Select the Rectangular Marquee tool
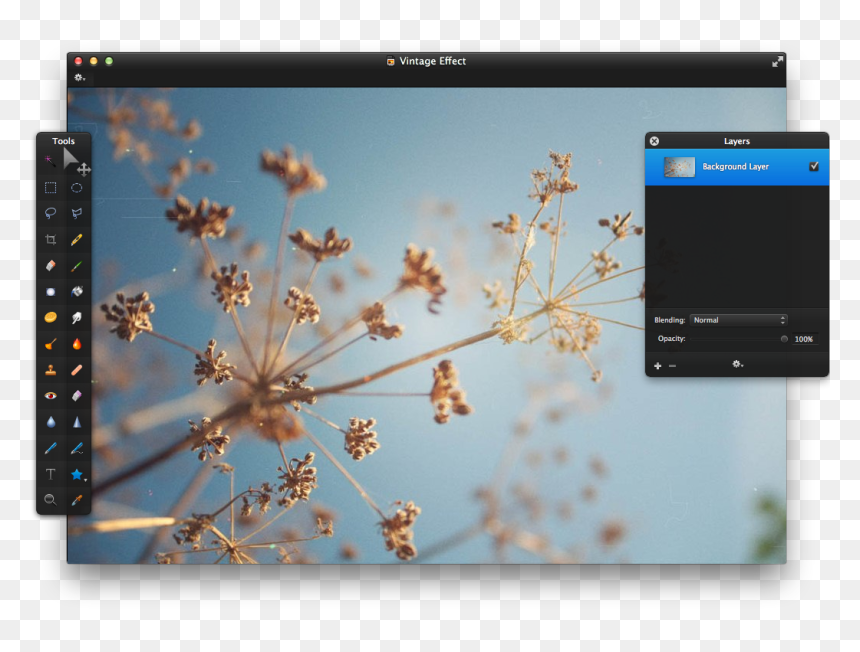860x652 pixels. [x=50, y=188]
